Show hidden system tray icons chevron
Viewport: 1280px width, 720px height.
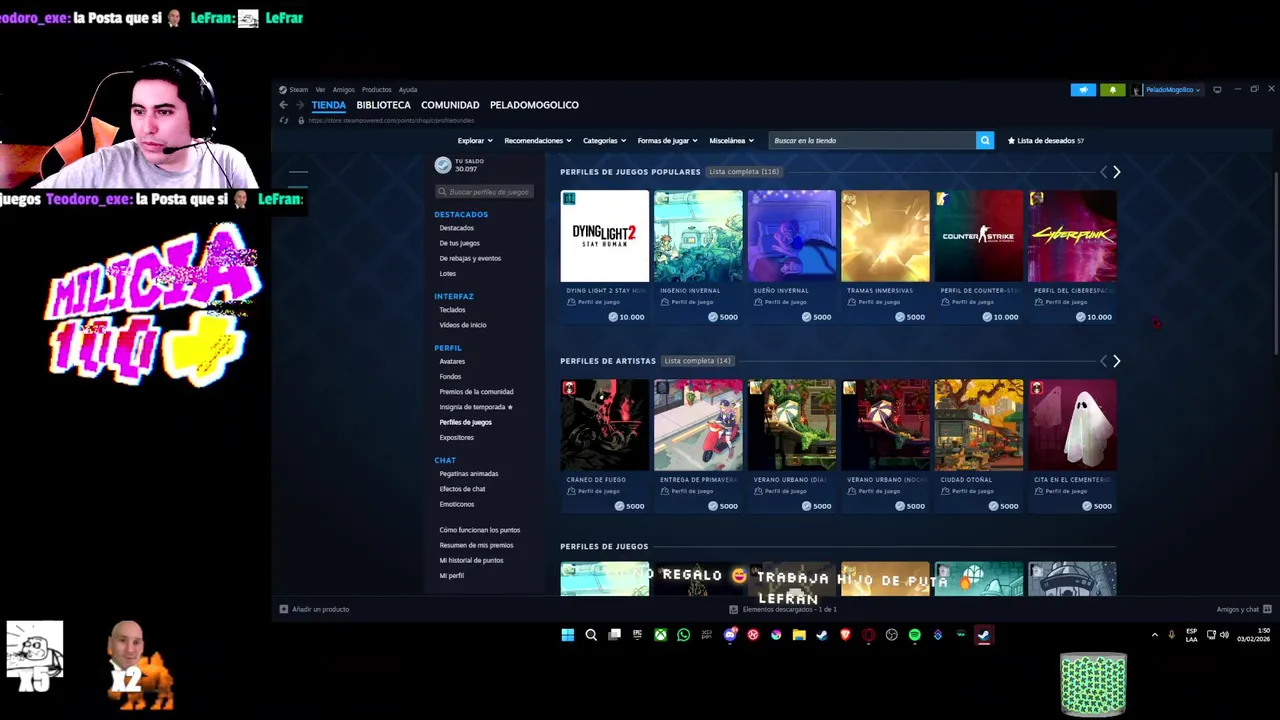tap(1155, 635)
